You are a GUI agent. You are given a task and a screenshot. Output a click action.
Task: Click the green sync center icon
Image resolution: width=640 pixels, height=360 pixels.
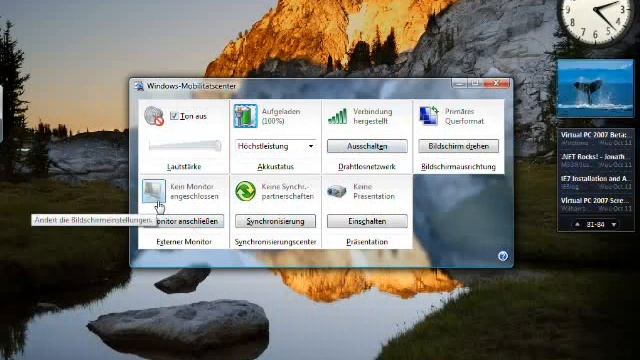pos(245,191)
